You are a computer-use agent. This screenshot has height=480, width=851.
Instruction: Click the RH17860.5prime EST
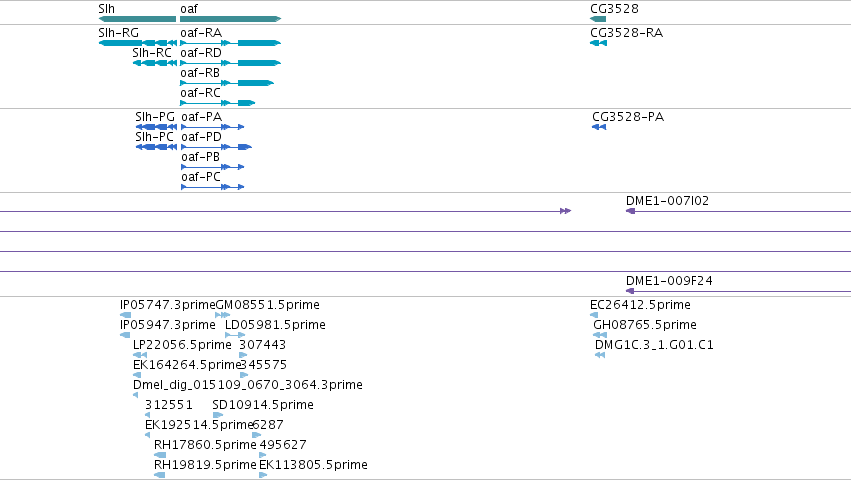click(x=160, y=456)
